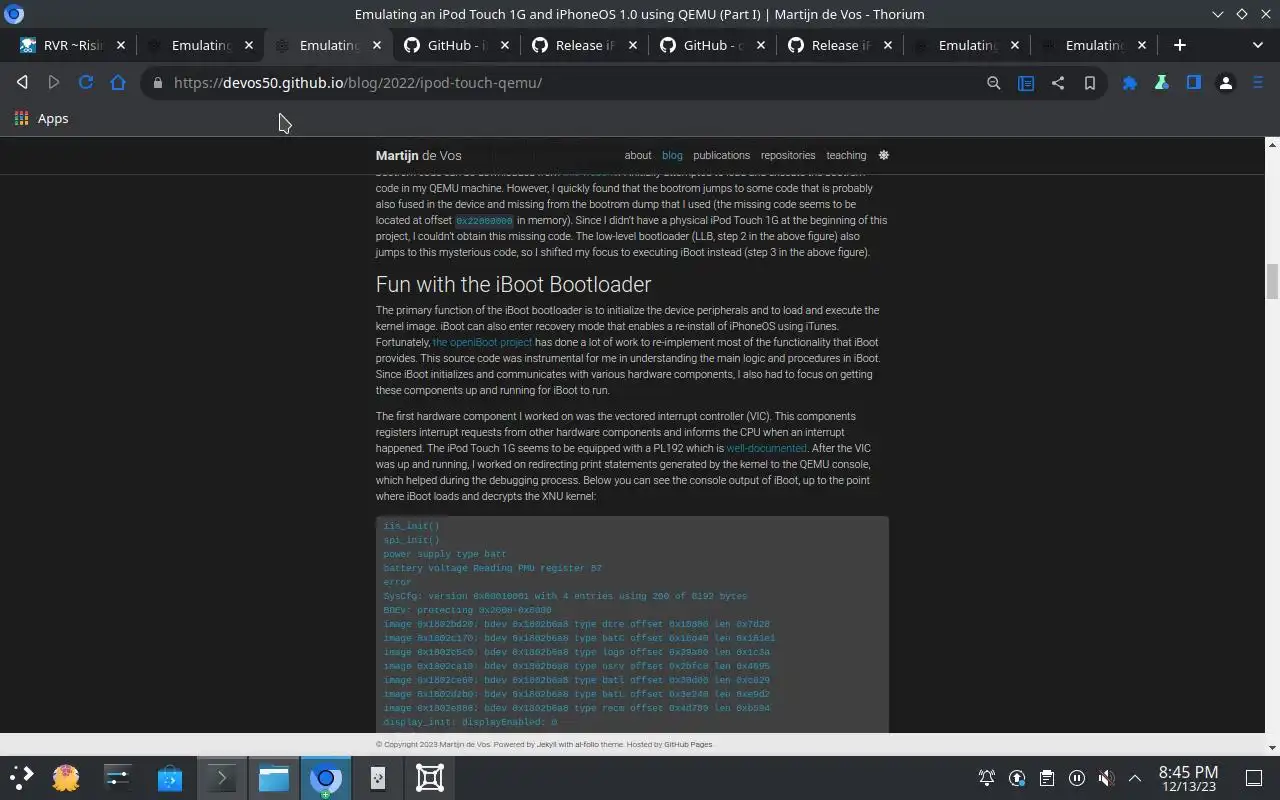Click the 'power supply type batt' line
1280x800 pixels.
tap(445, 554)
